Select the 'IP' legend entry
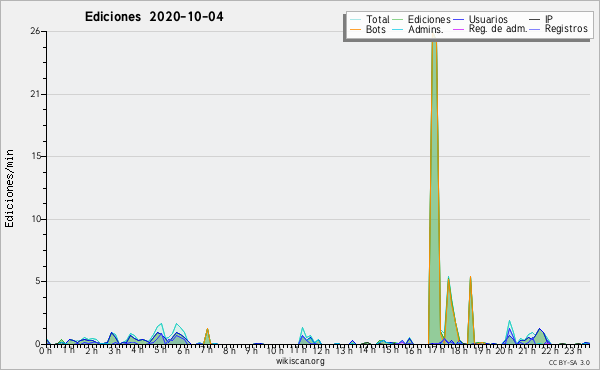Viewport: 600px width, 370px height. (549, 19)
